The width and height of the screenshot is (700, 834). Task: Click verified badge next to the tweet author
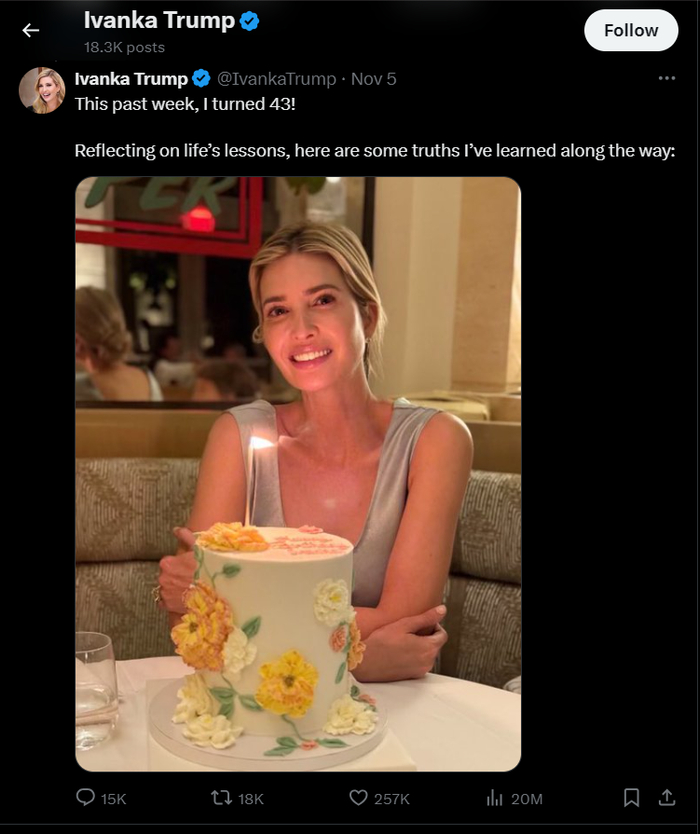[x=201, y=79]
